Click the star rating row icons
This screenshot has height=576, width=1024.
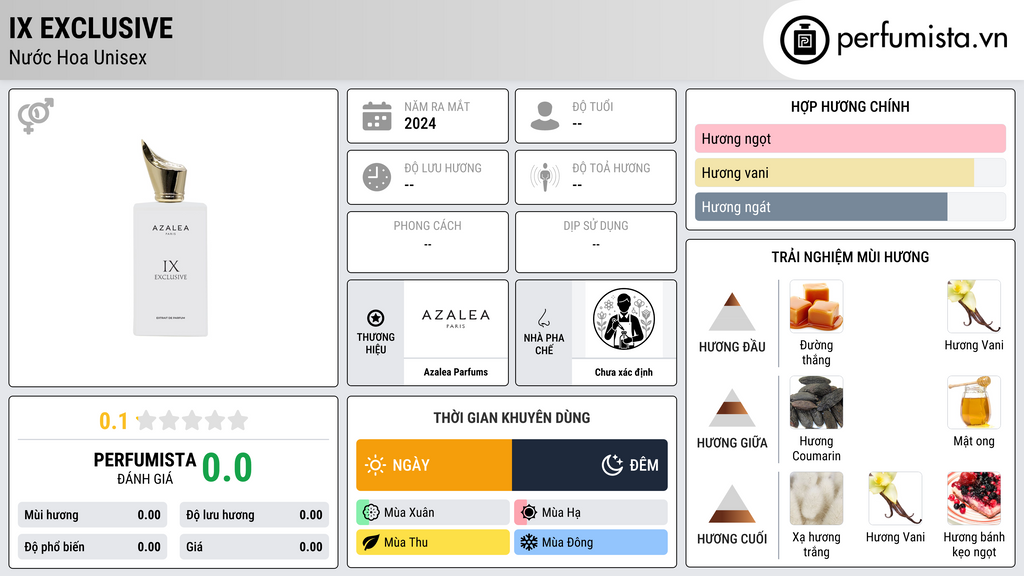click(x=192, y=420)
